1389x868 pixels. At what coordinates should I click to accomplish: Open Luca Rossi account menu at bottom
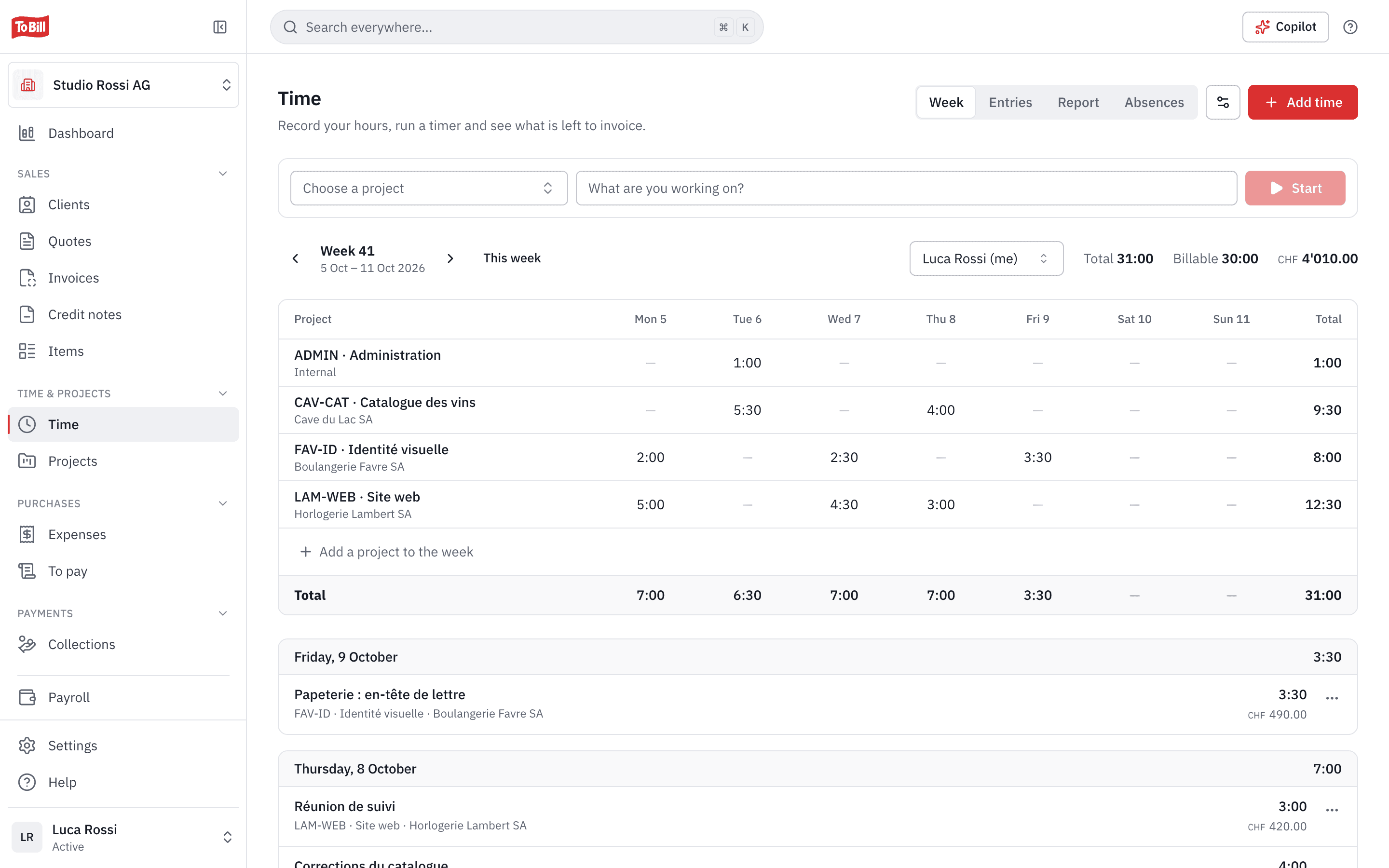(x=123, y=837)
